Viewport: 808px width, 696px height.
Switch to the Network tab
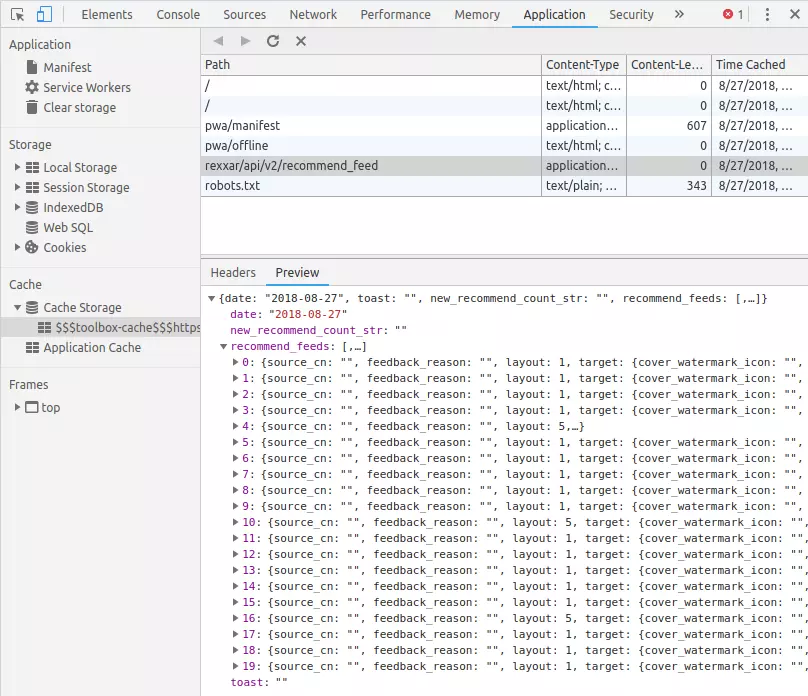pos(313,14)
